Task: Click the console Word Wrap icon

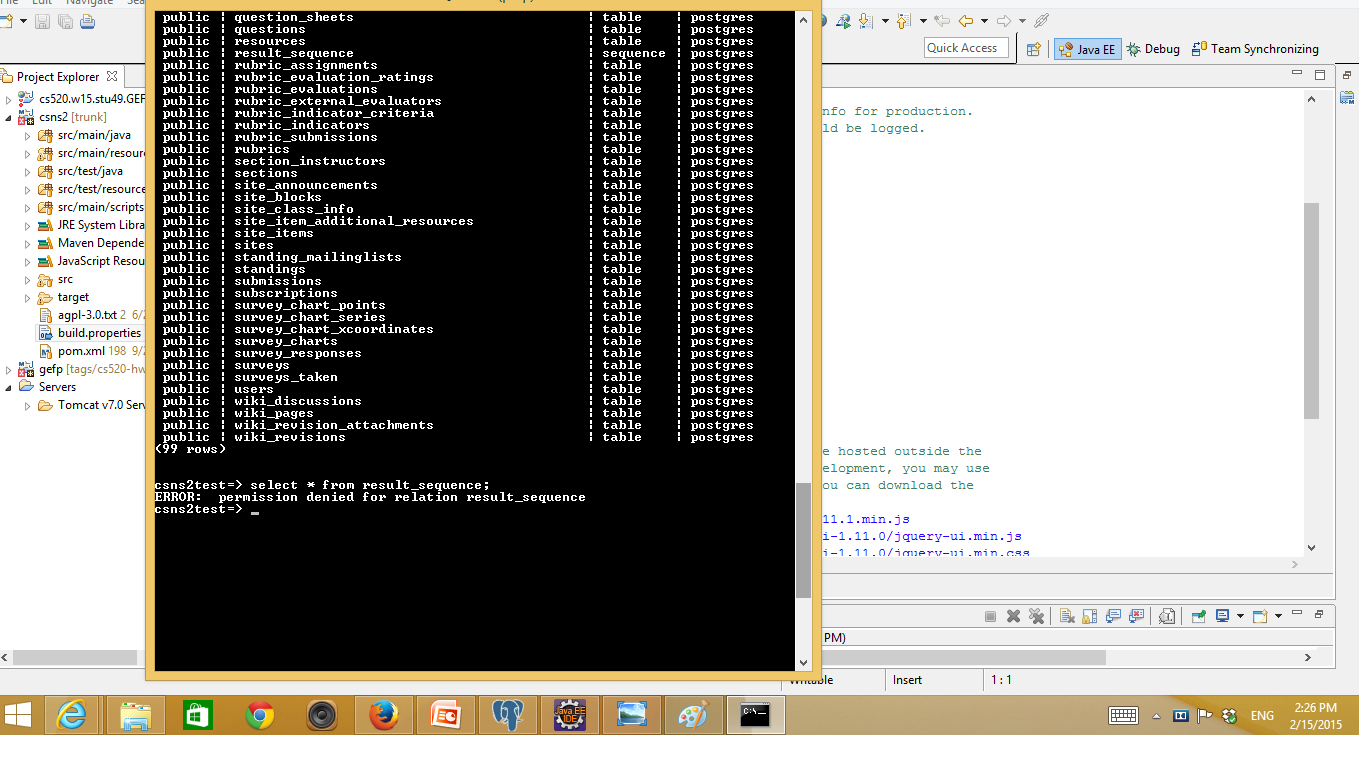Action: click(x=1167, y=616)
